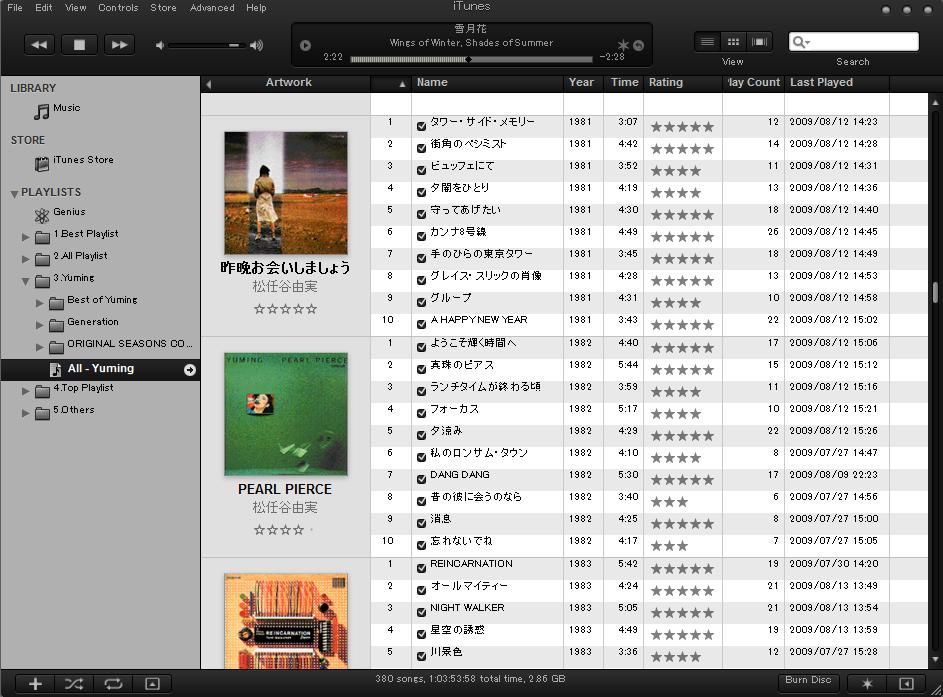The image size is (943, 697).
Task: Click the rewind previous track button
Action: (x=40, y=45)
